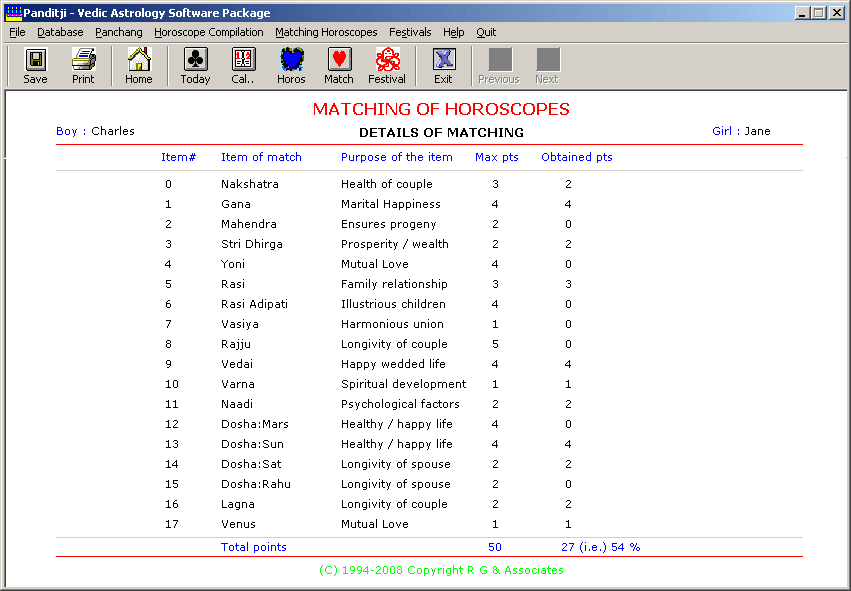Click the 'Max pts' column header
Image resolution: width=851 pixels, height=591 pixels.
[497, 157]
